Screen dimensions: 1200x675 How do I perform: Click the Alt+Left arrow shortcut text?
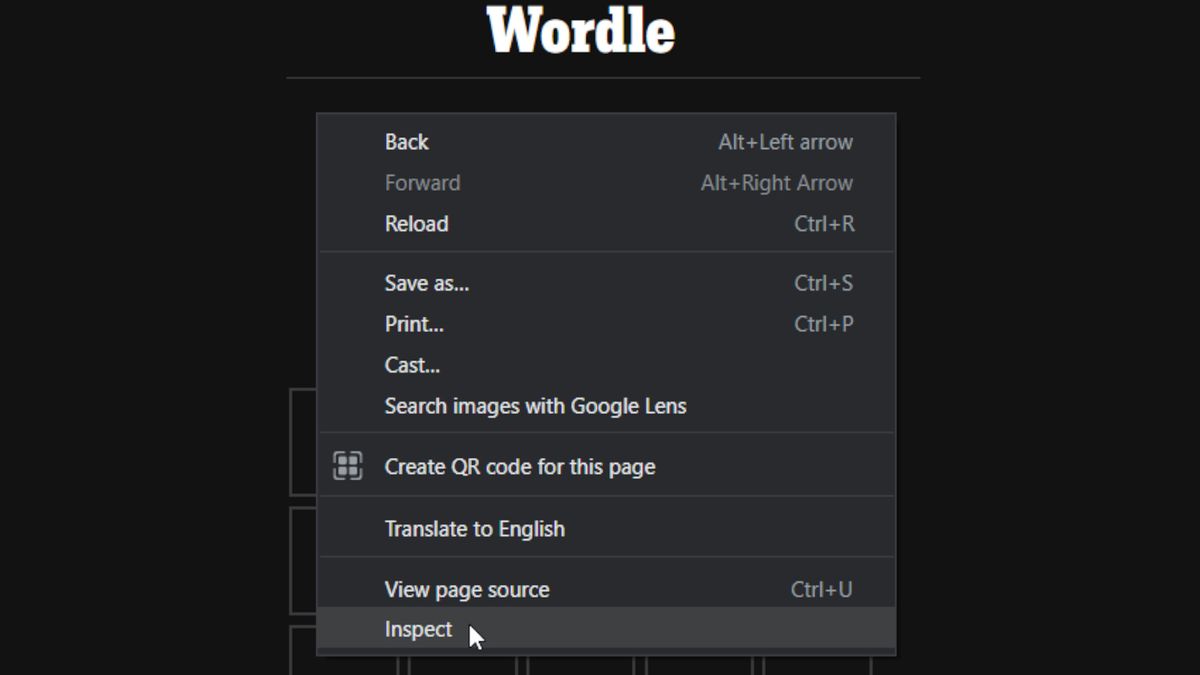tap(784, 142)
